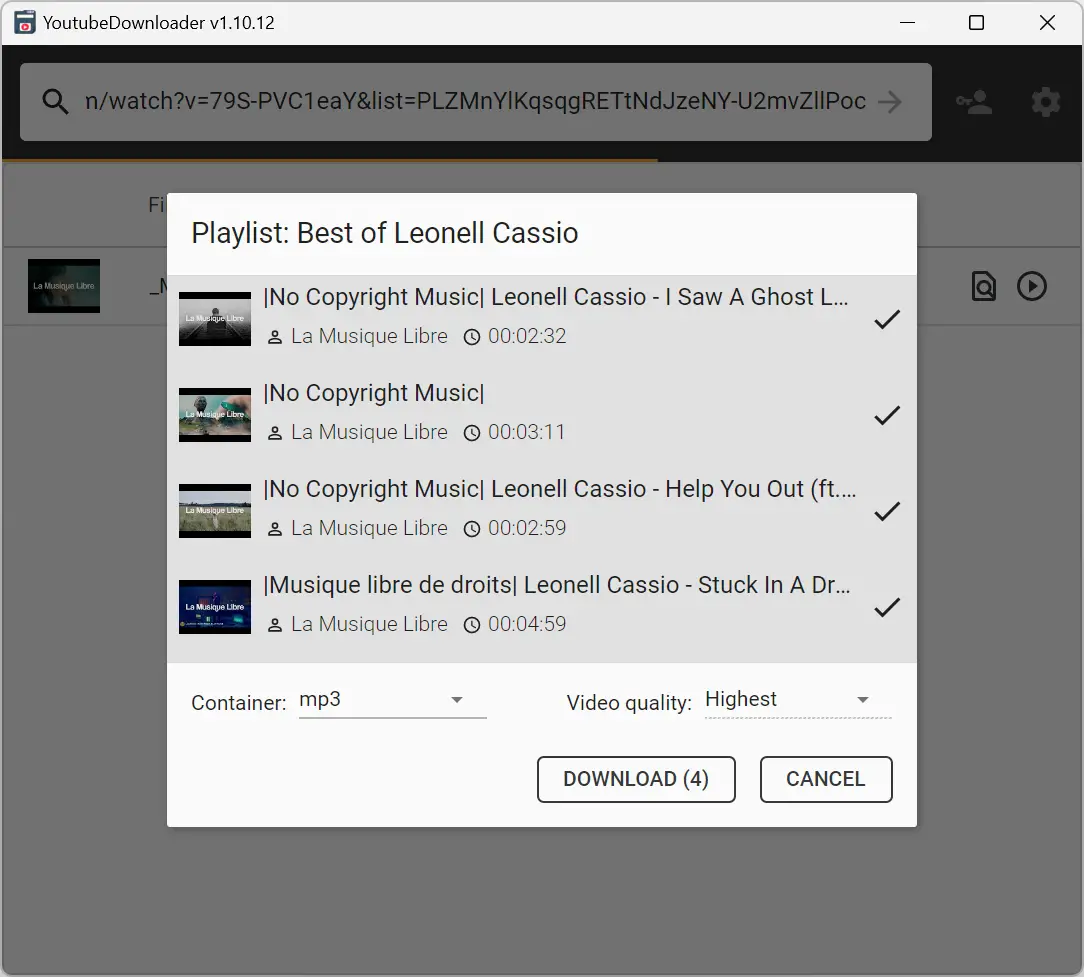This screenshot has width=1084, height=977.
Task: Select '|Musique libre de droits|' title row
Action: tap(557, 586)
